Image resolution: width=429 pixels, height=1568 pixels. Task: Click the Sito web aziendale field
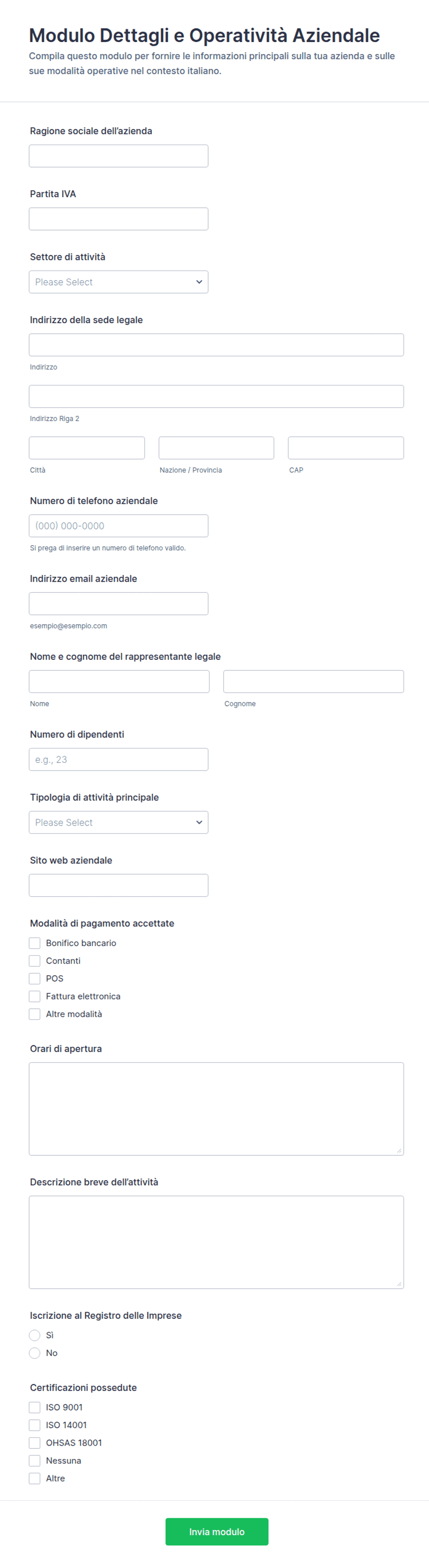(x=119, y=885)
